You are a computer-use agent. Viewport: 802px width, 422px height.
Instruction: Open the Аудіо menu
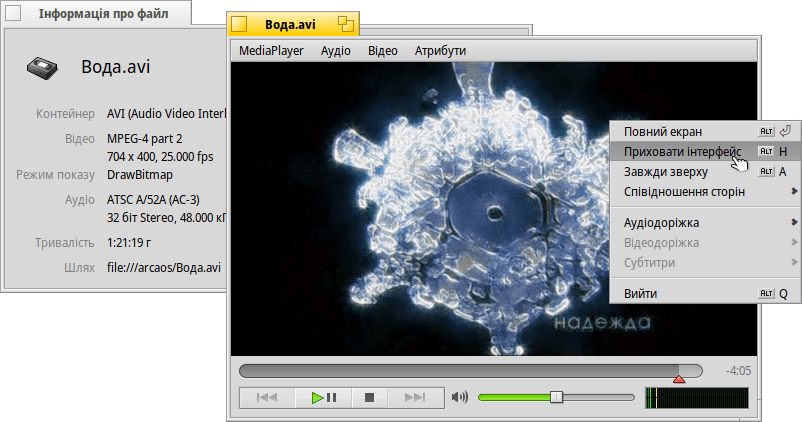pyautogui.click(x=336, y=51)
